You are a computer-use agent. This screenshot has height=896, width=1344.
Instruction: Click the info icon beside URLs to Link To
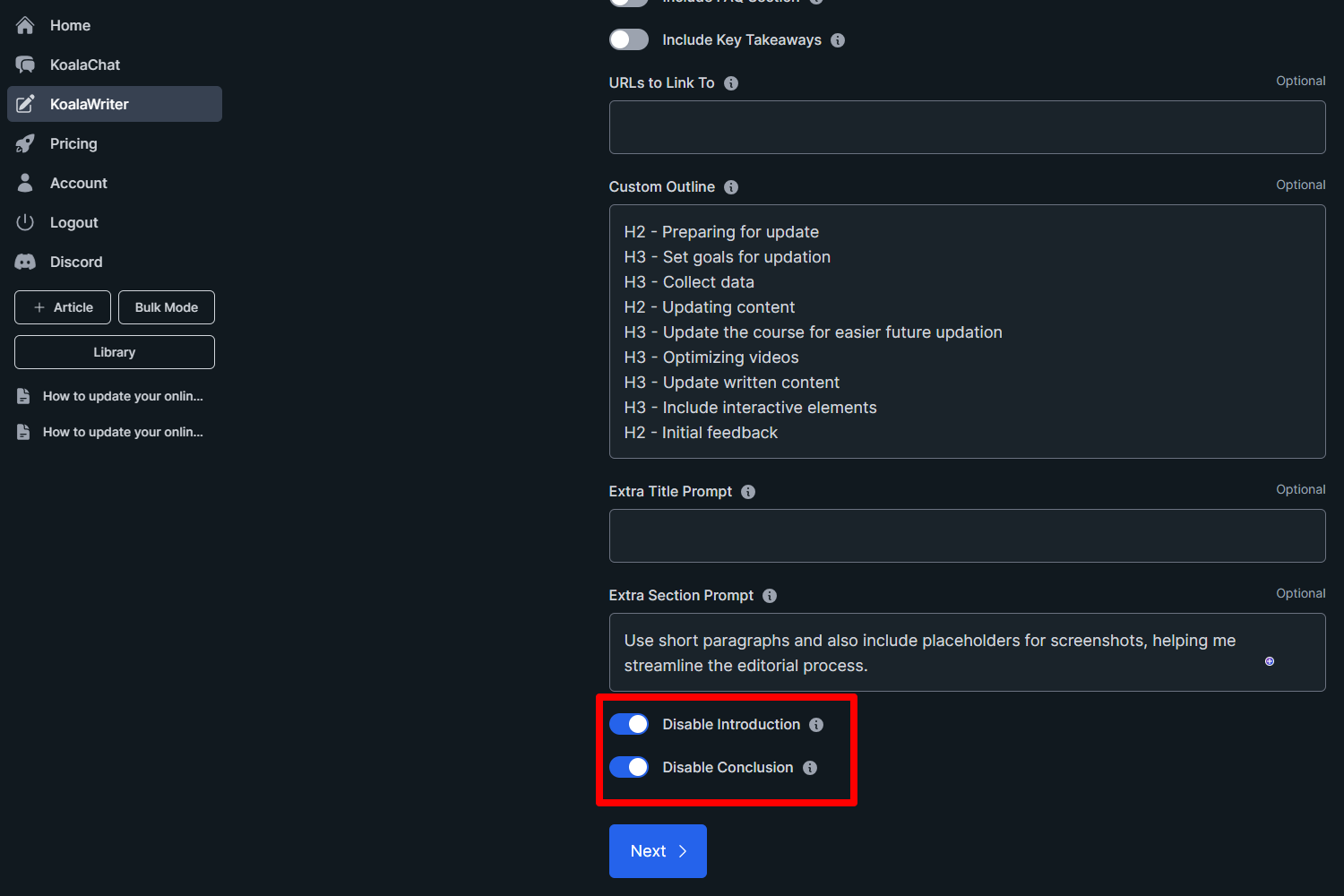point(730,82)
